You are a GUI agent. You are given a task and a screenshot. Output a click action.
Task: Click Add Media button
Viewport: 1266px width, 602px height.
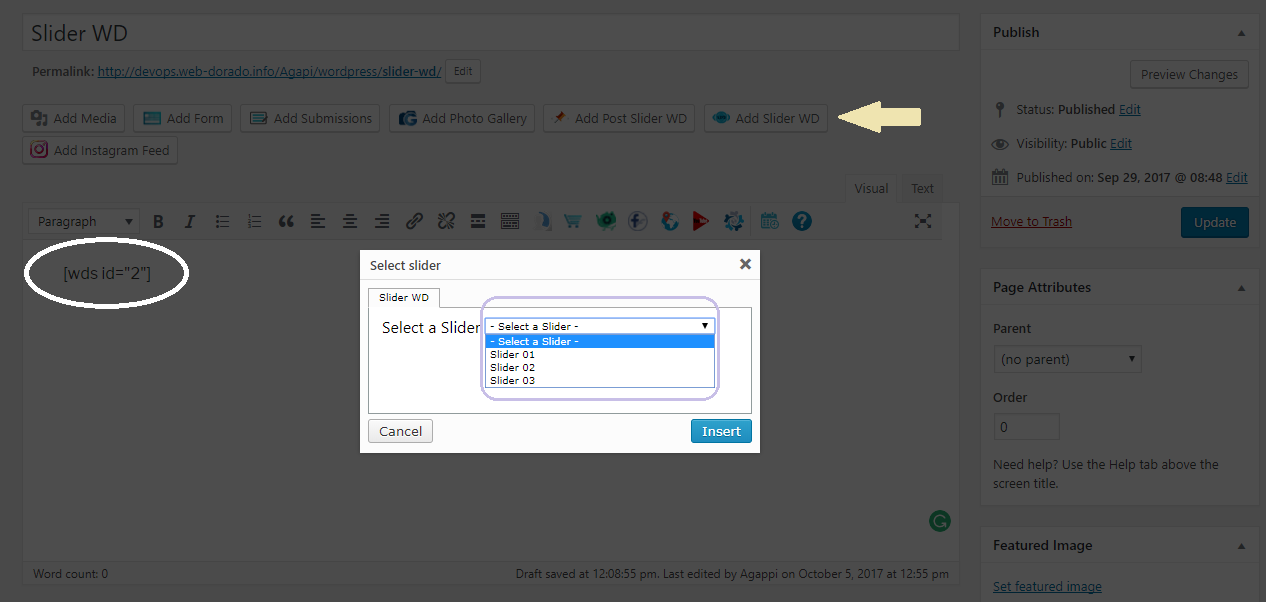pos(74,118)
